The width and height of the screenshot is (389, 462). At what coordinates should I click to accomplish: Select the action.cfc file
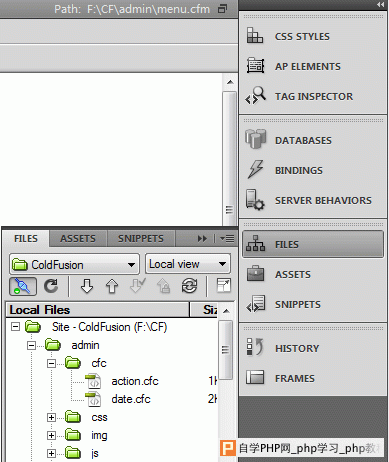pyautogui.click(x=135, y=381)
